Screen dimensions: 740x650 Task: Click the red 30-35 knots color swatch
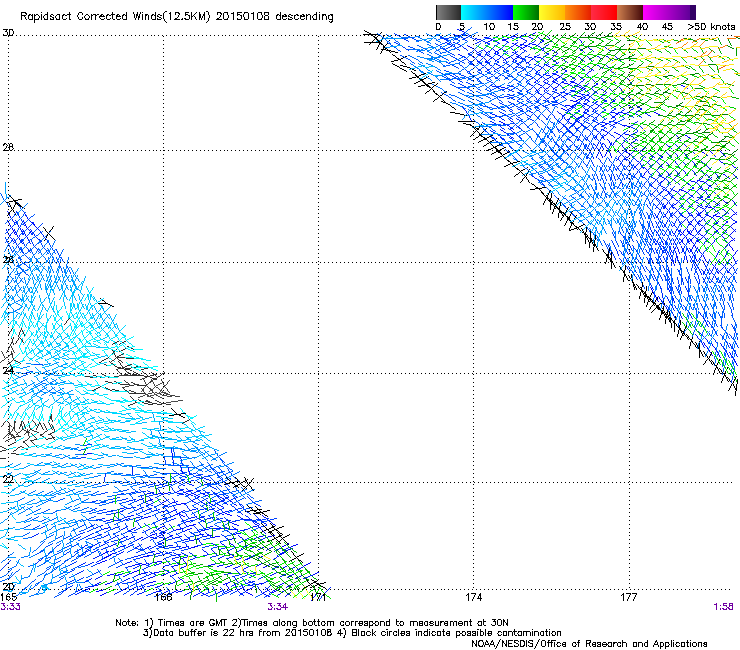coord(604,12)
